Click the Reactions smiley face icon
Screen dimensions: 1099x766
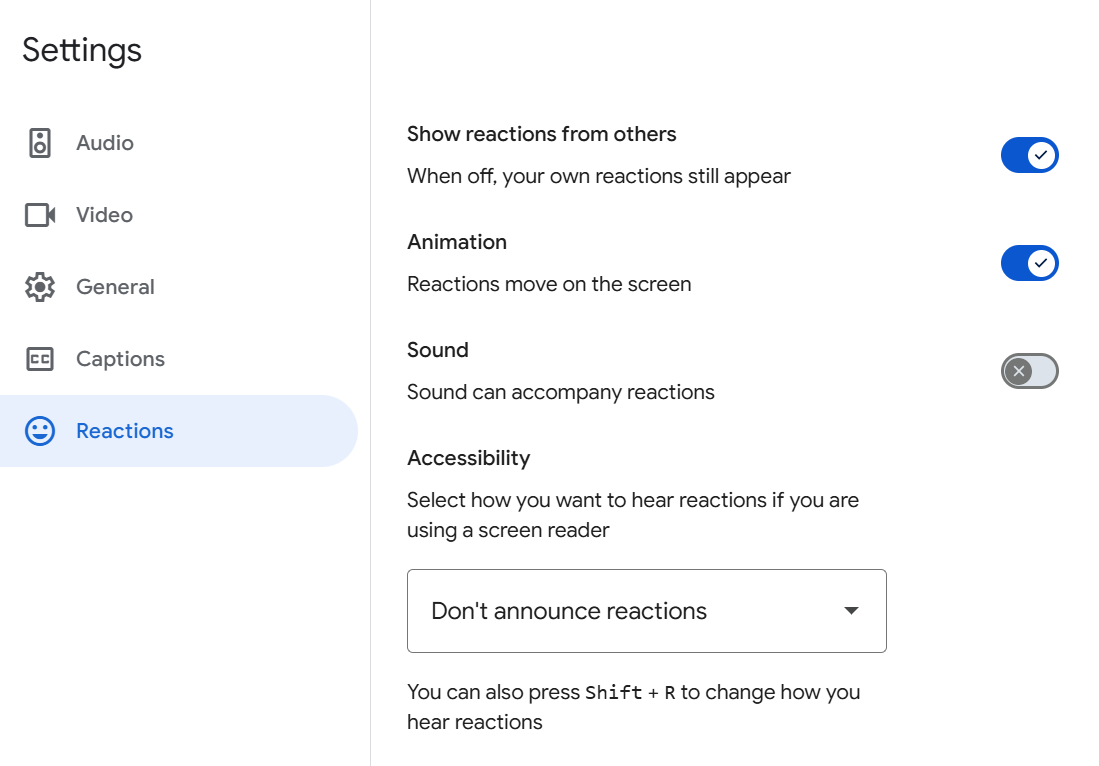click(40, 431)
